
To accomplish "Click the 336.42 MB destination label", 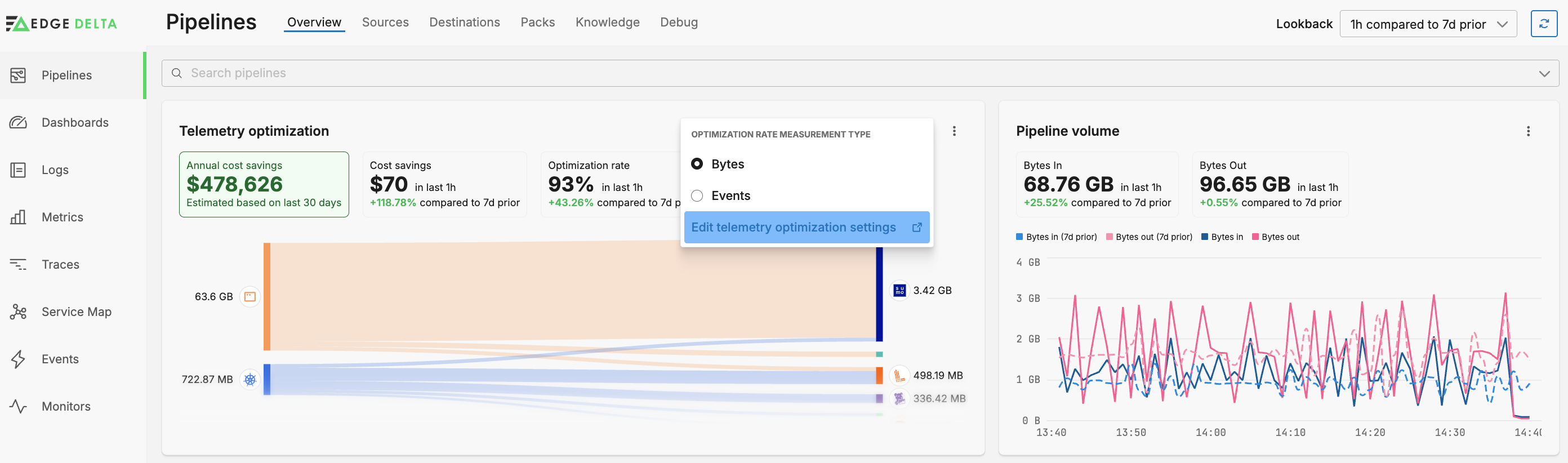I will tap(939, 399).
